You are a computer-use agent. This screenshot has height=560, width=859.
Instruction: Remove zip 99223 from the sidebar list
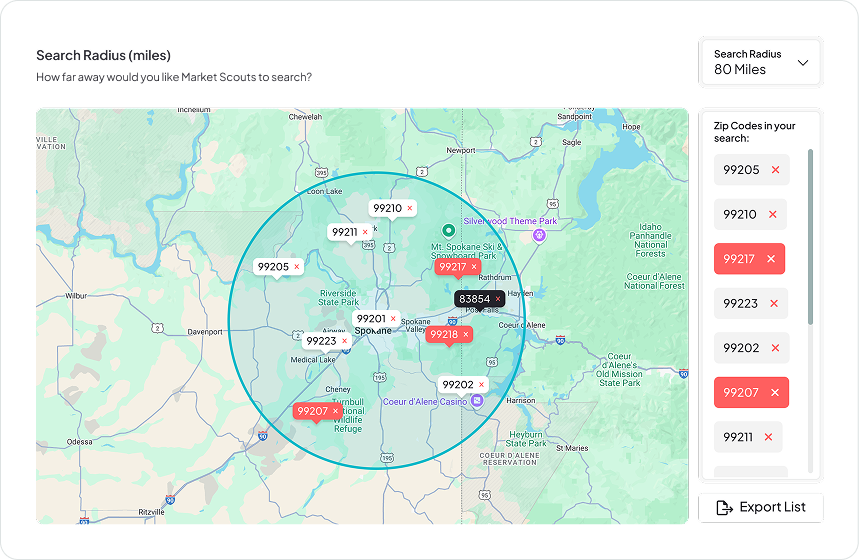pos(774,304)
